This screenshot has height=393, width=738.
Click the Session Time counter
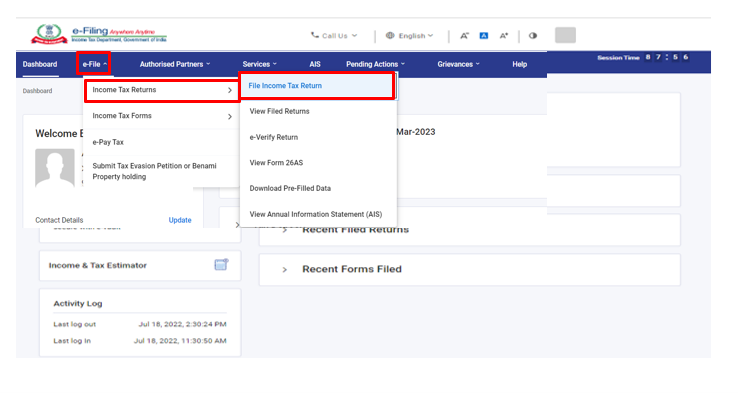[642, 57]
